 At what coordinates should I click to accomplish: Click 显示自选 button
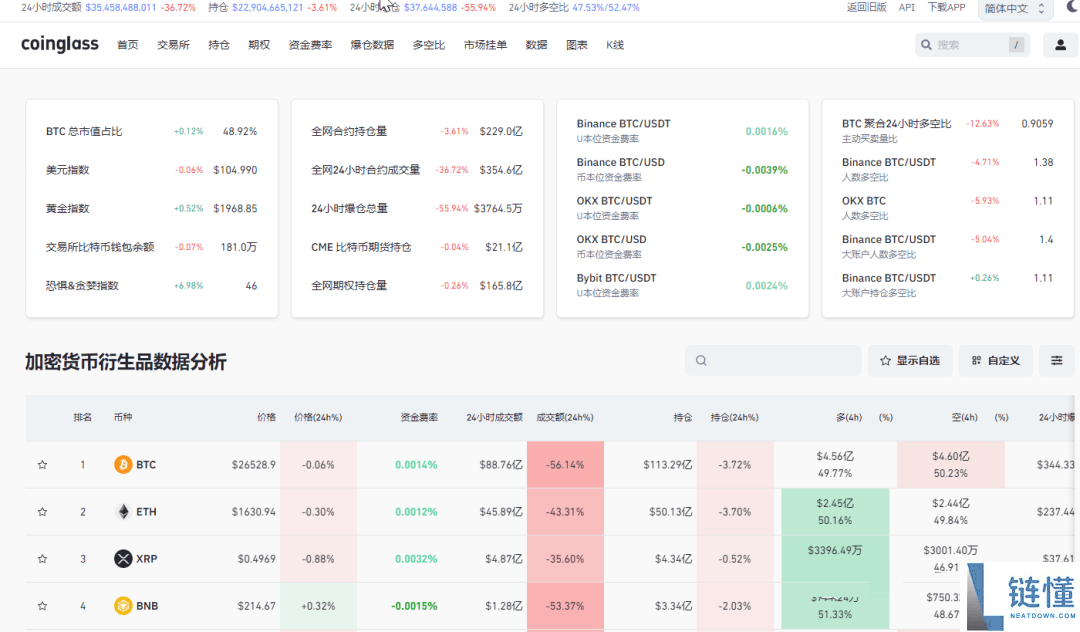910,361
